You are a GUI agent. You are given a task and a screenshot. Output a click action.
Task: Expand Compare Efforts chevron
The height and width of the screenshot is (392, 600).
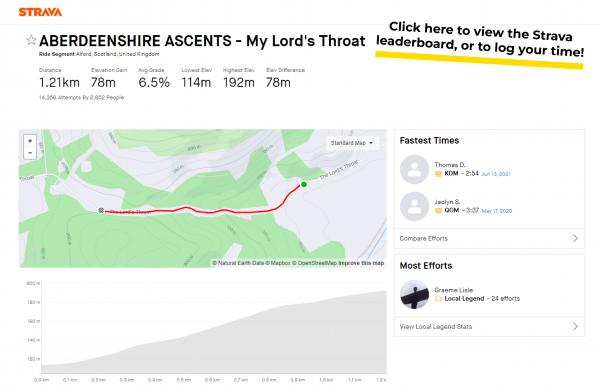coord(575,238)
